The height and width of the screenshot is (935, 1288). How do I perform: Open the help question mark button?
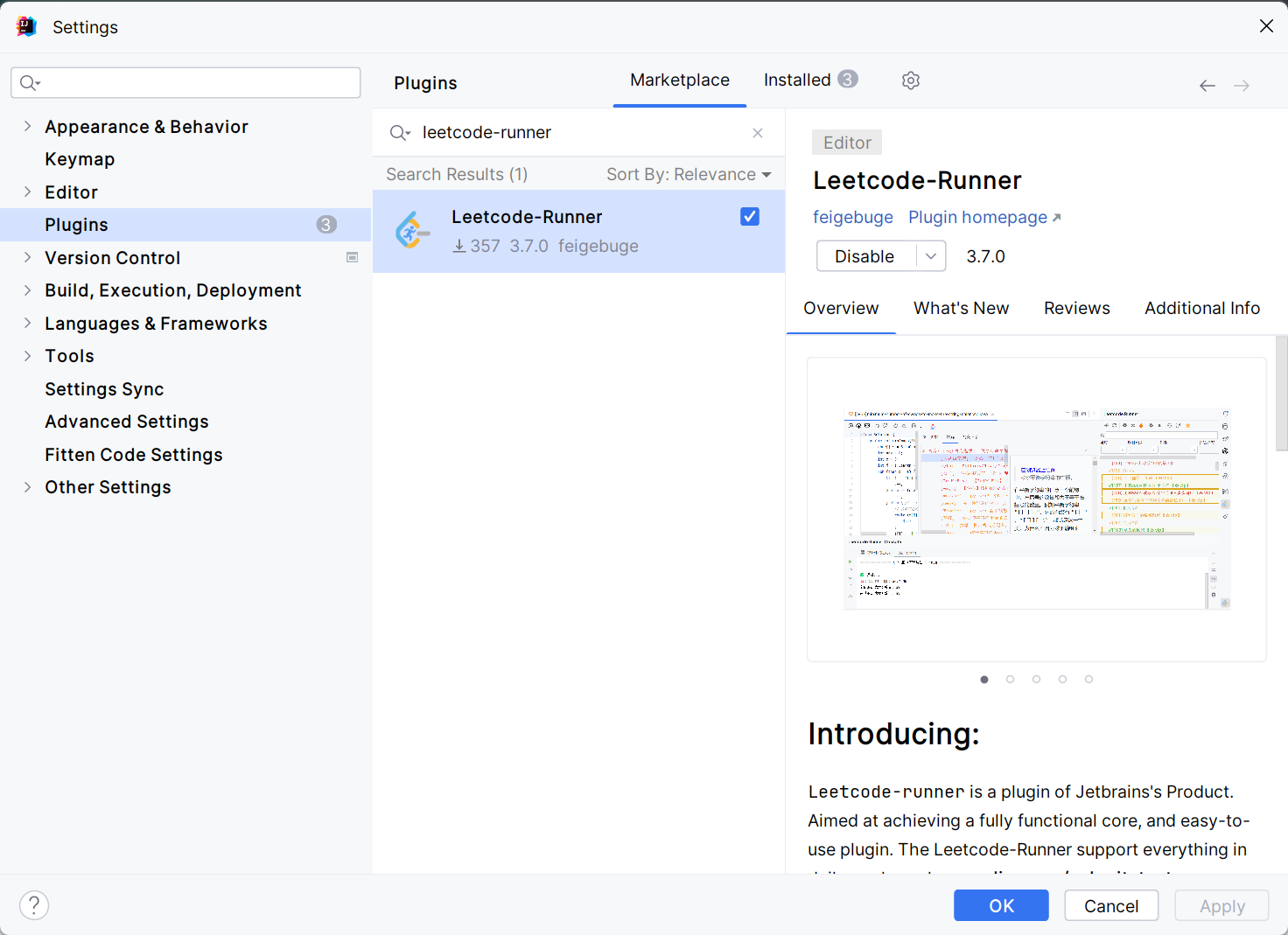point(34,905)
